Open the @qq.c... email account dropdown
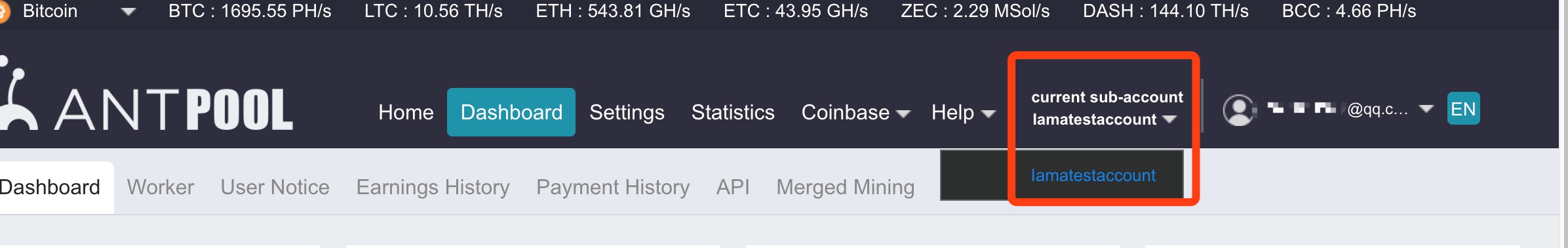The height and width of the screenshot is (248, 1568). [x=1350, y=109]
